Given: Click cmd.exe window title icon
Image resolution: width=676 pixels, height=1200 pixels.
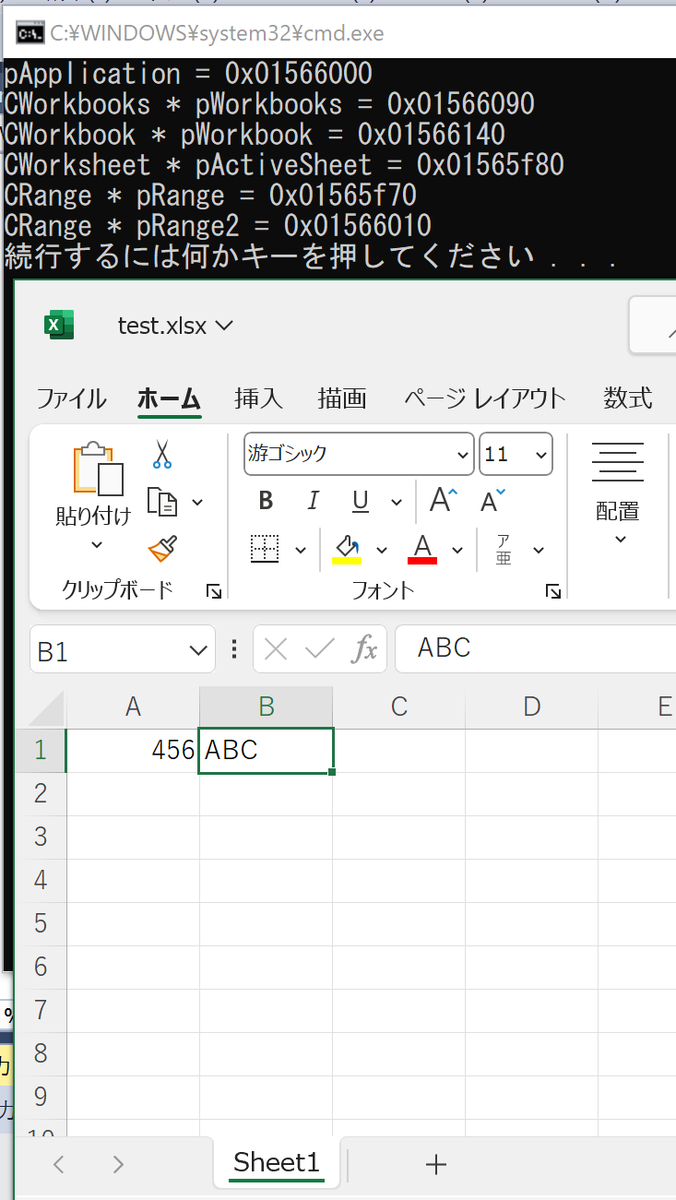Looking at the screenshot, I should 29,34.
